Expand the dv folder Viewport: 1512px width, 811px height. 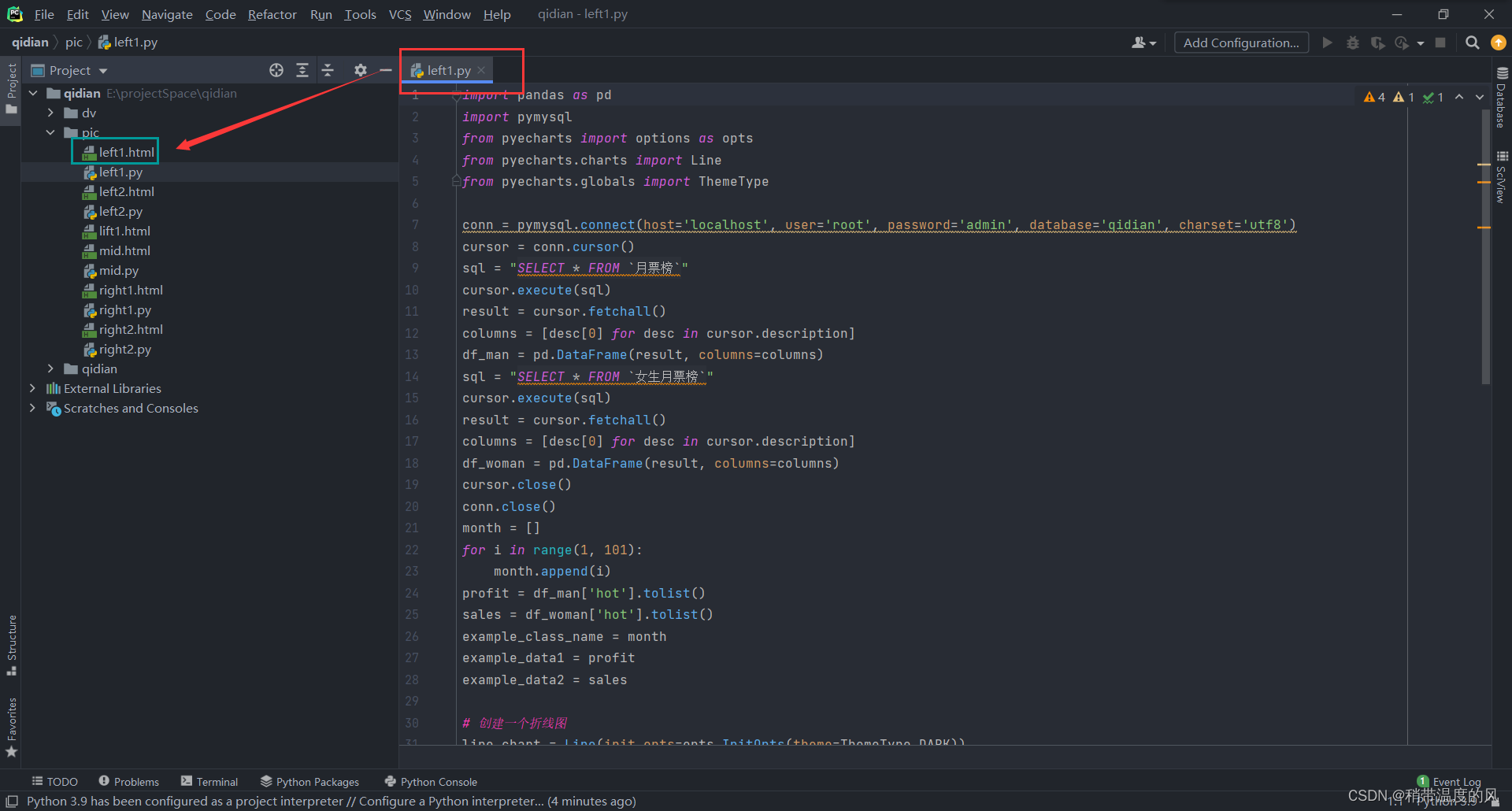click(x=50, y=113)
